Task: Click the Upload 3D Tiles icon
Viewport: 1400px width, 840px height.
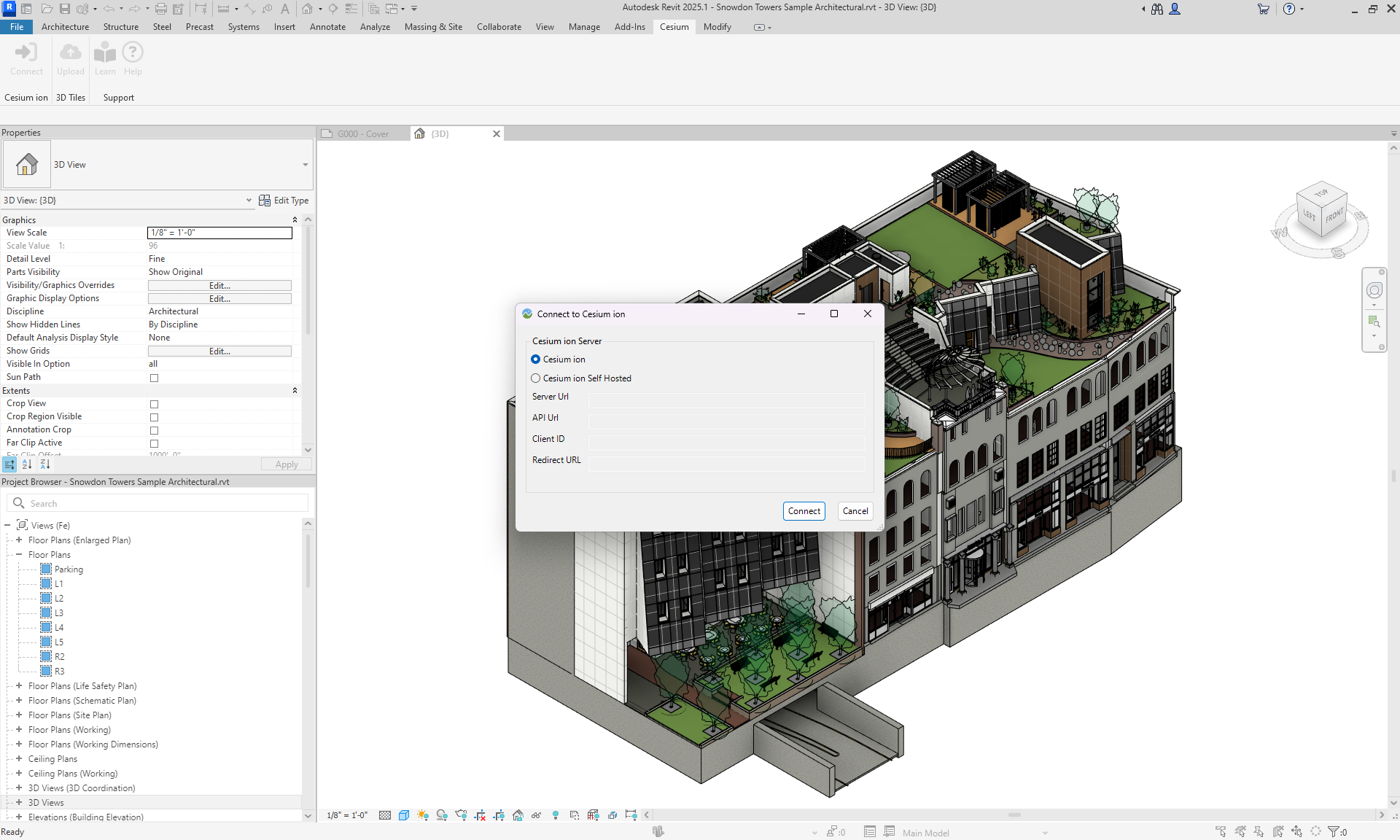Action: coord(71,58)
